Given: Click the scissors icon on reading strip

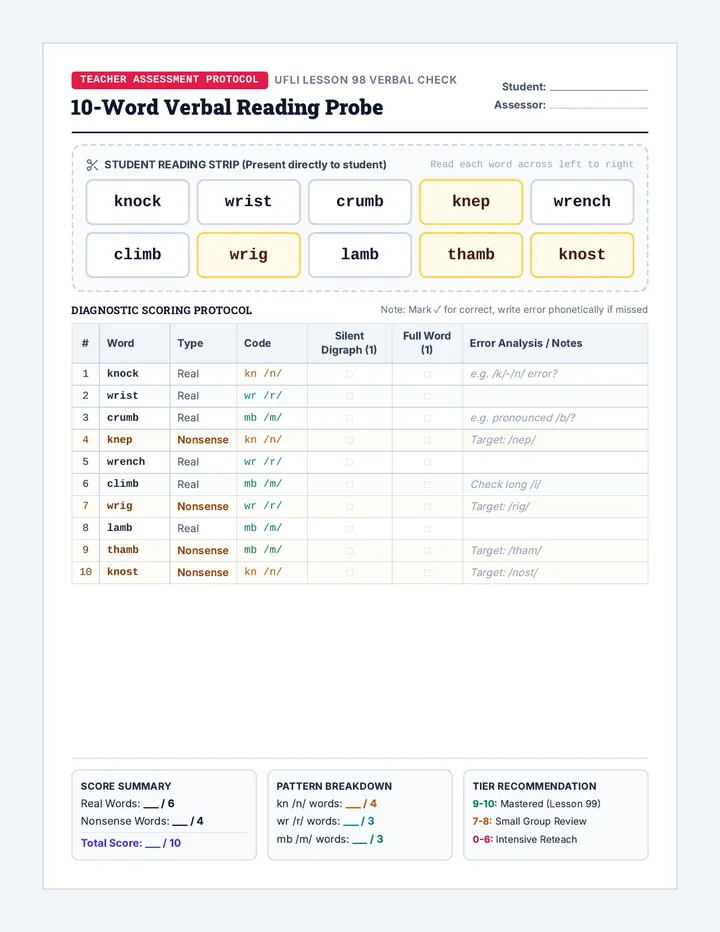Looking at the screenshot, I should point(92,165).
